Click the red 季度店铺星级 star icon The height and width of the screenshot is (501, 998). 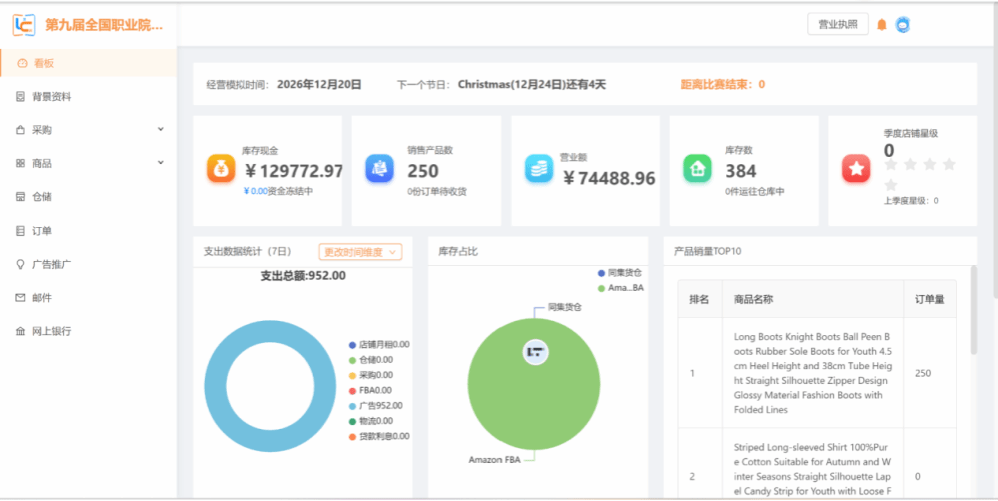856,169
